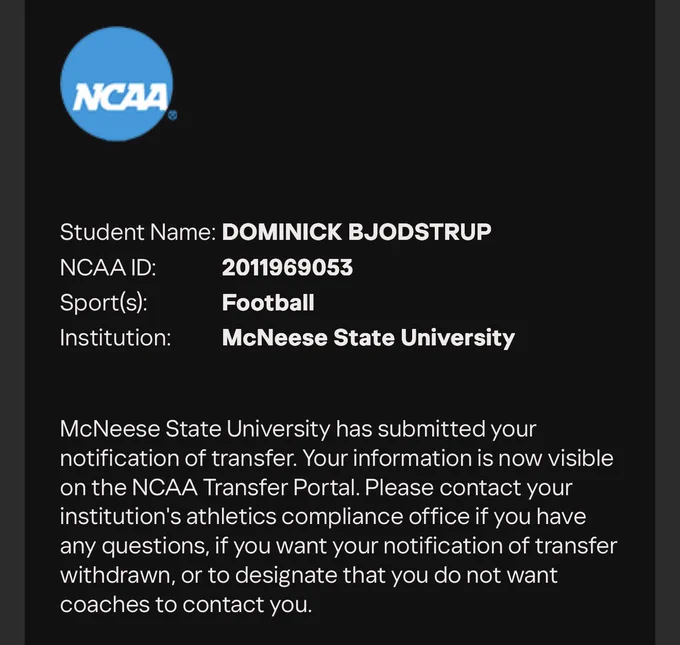Click the Student Name label
The width and height of the screenshot is (680, 645).
[x=138, y=232]
